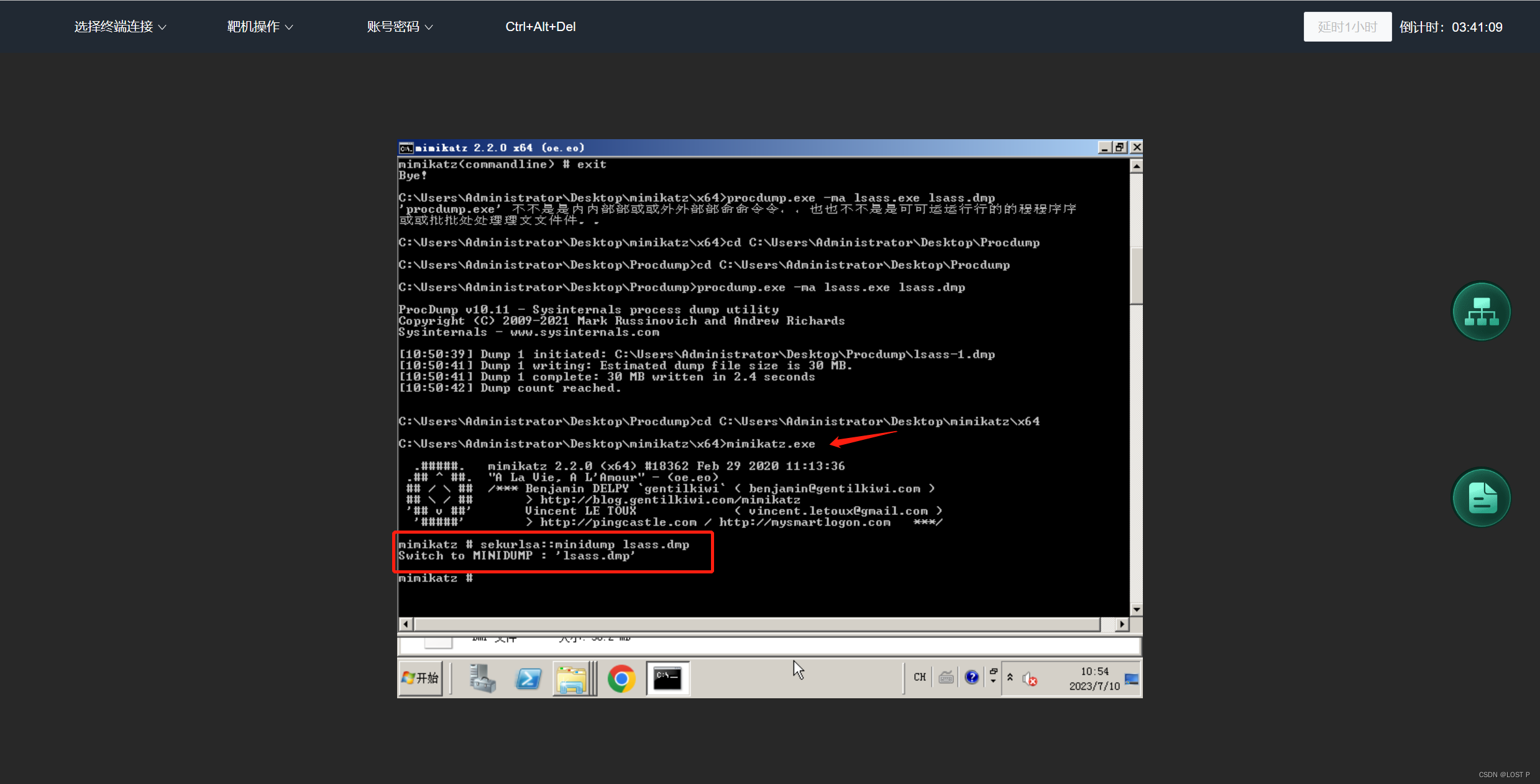The width and height of the screenshot is (1540, 784).
Task: Open the 账号密码 dropdown
Action: pyautogui.click(x=400, y=27)
